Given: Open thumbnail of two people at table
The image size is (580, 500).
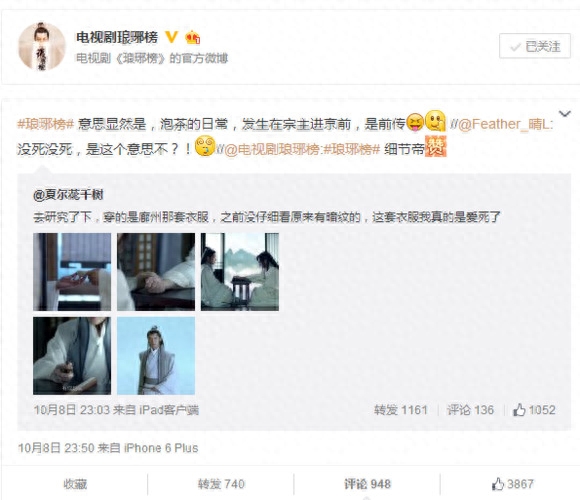Looking at the screenshot, I should click(x=240, y=272).
